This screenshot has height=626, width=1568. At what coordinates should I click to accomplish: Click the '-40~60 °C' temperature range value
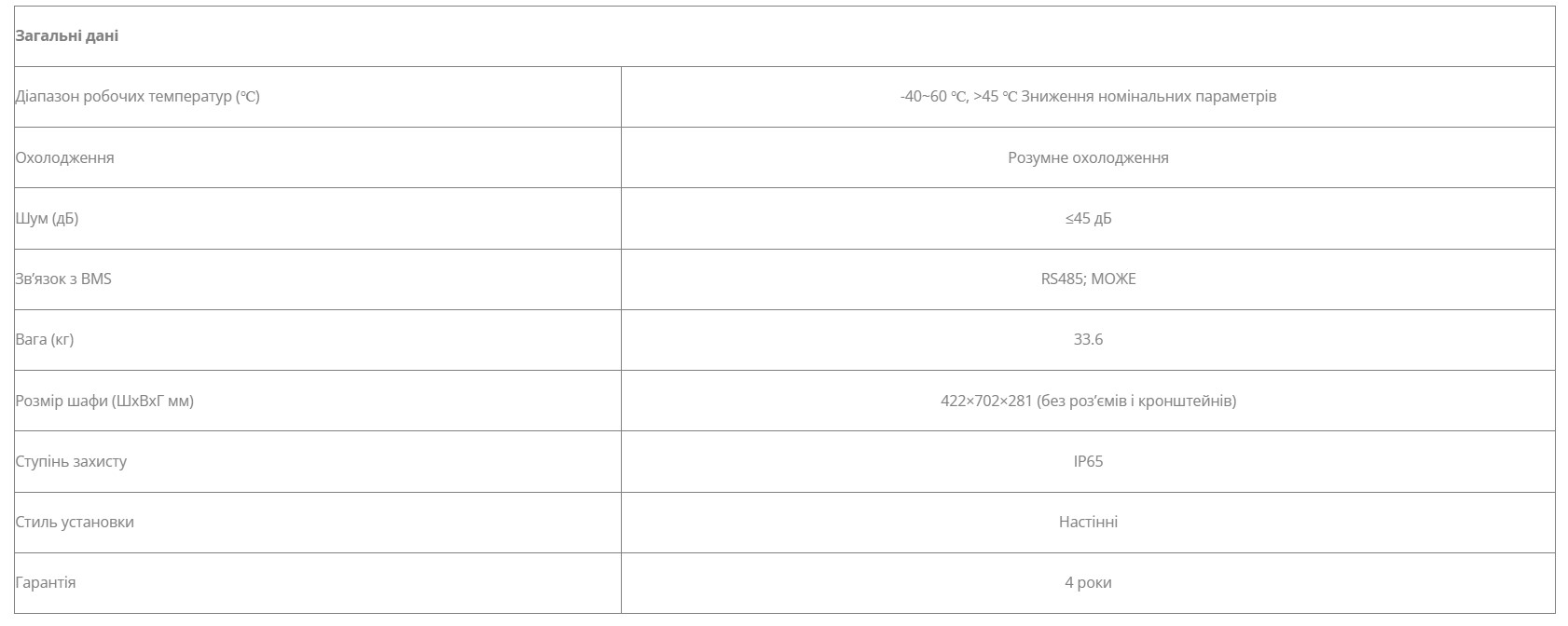tap(933, 97)
